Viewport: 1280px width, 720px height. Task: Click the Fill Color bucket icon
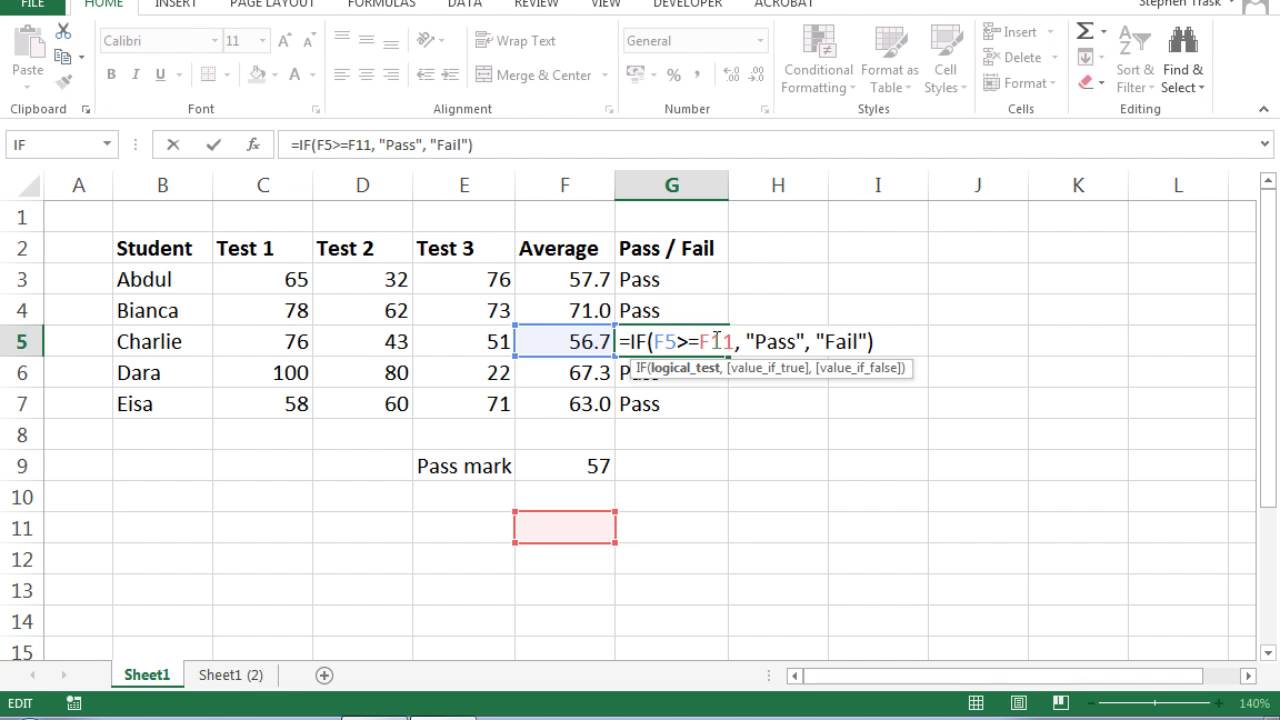pos(257,74)
